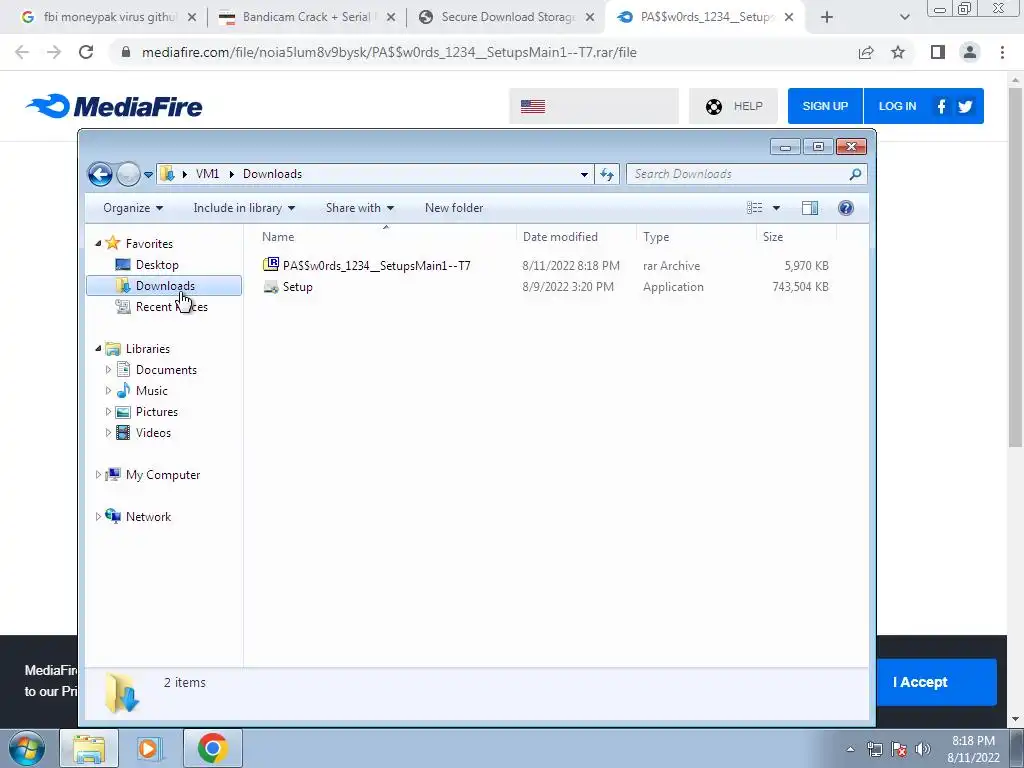Select Desktop in Favorites

157,264
